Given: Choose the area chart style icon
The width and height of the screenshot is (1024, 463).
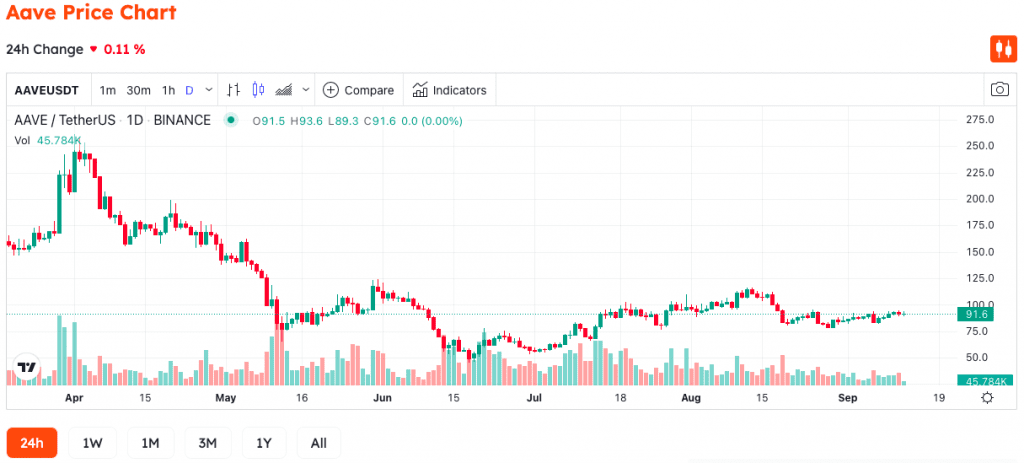Looking at the screenshot, I should click(x=283, y=90).
